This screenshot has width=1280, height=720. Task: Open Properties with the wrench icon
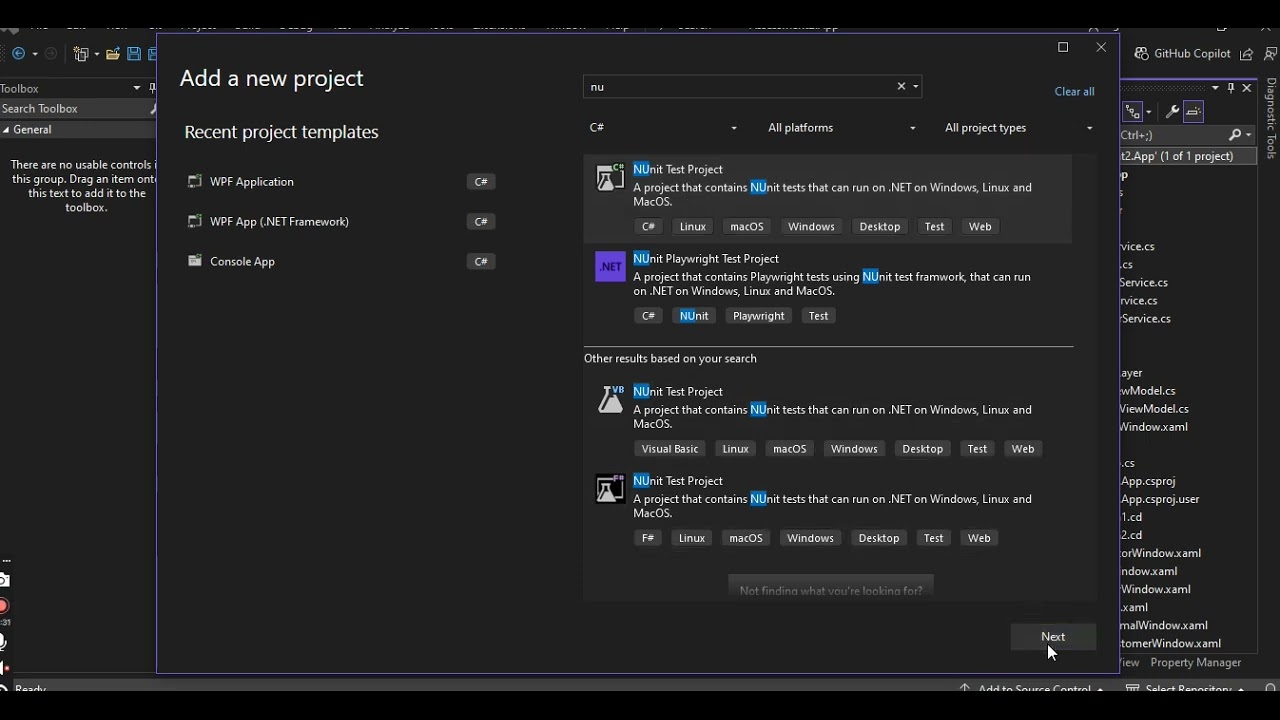(1172, 112)
